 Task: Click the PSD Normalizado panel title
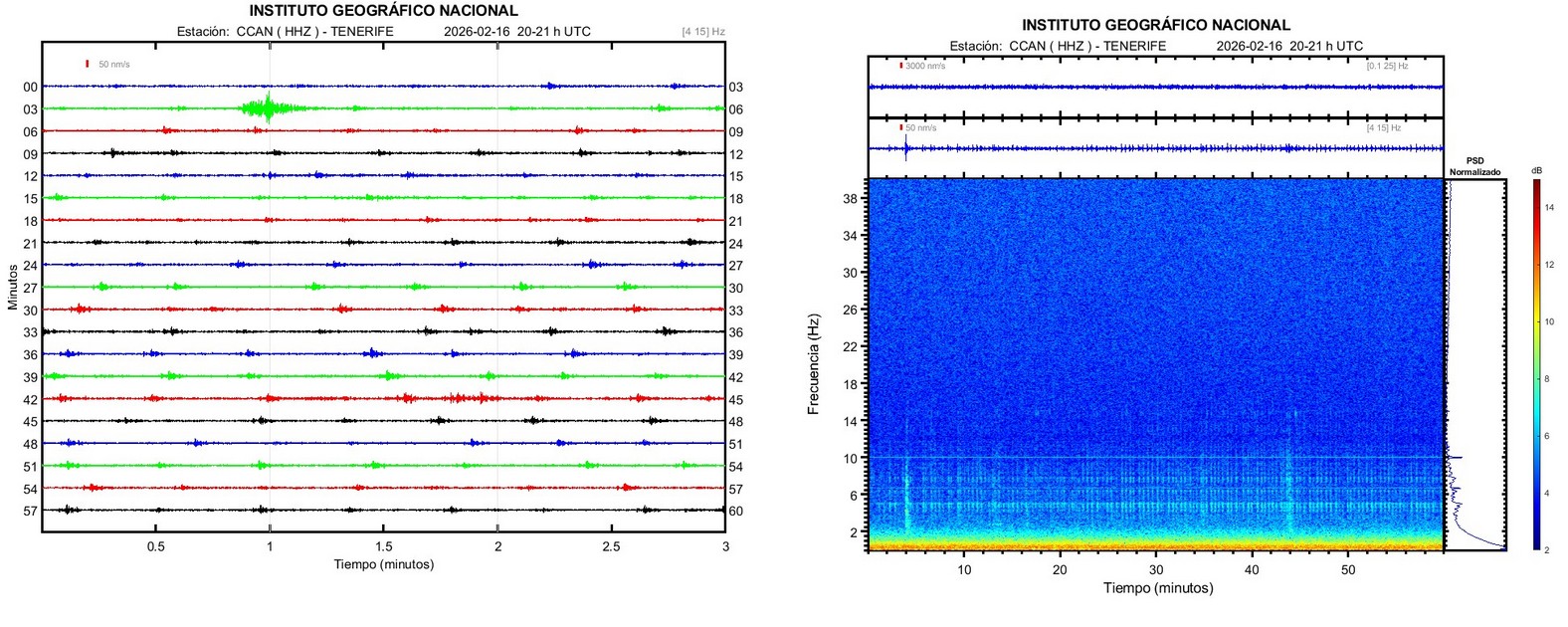pyautogui.click(x=1474, y=166)
